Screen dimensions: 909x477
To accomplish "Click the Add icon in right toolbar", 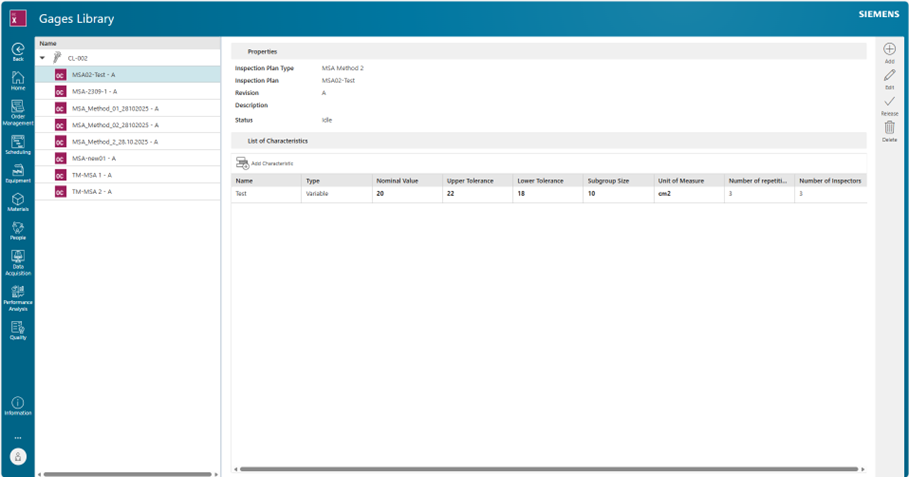I will 889,50.
